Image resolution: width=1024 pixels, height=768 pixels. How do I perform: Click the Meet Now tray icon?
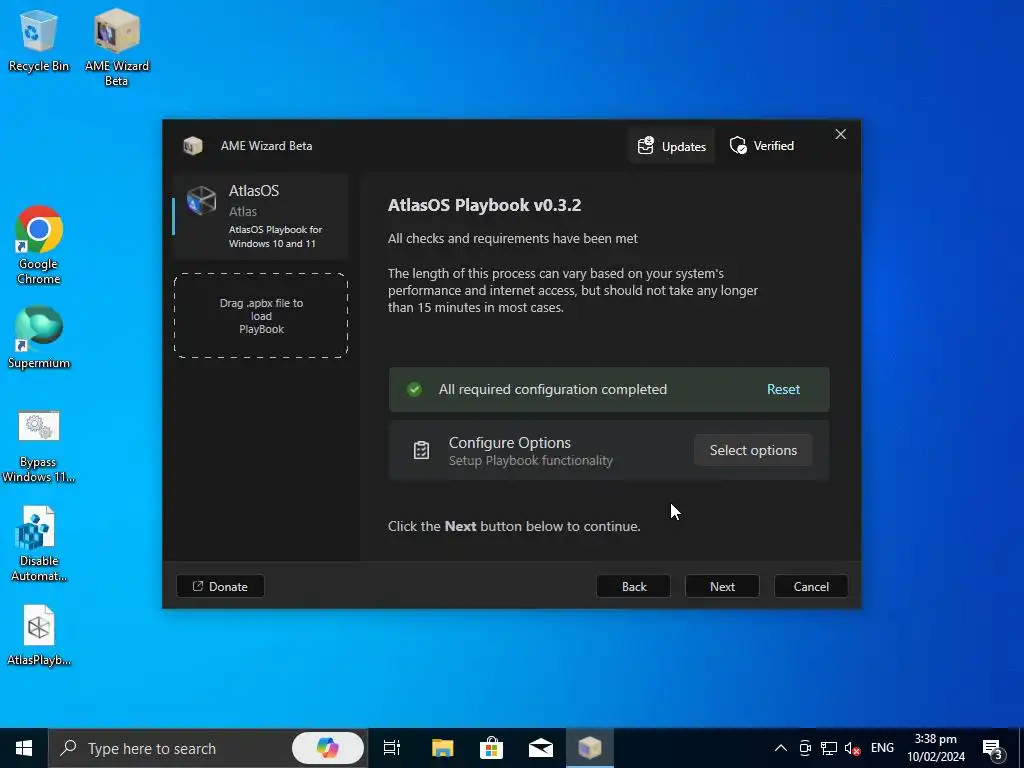[805, 748]
